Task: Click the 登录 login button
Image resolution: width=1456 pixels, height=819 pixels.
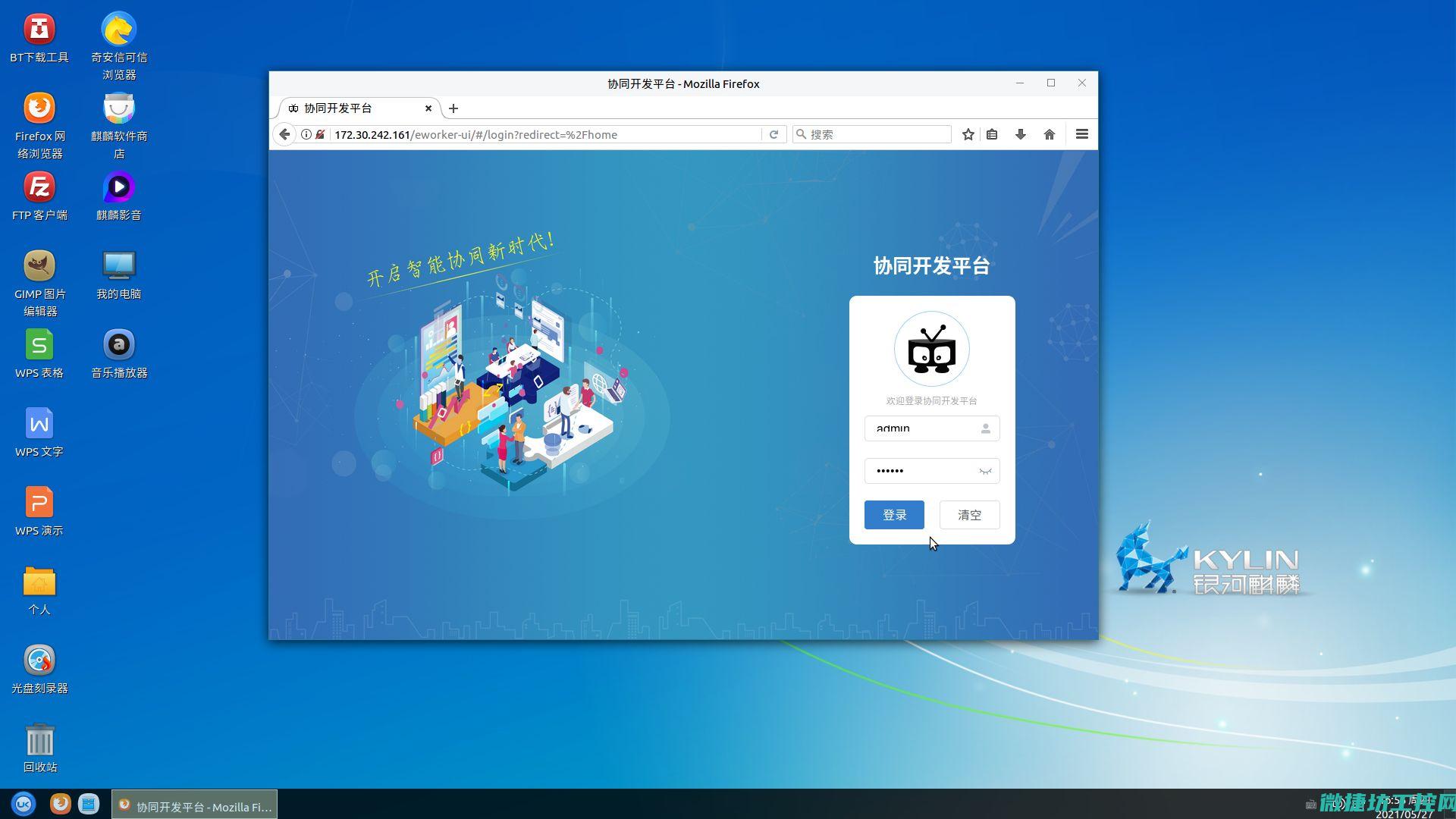Action: pyautogui.click(x=894, y=515)
